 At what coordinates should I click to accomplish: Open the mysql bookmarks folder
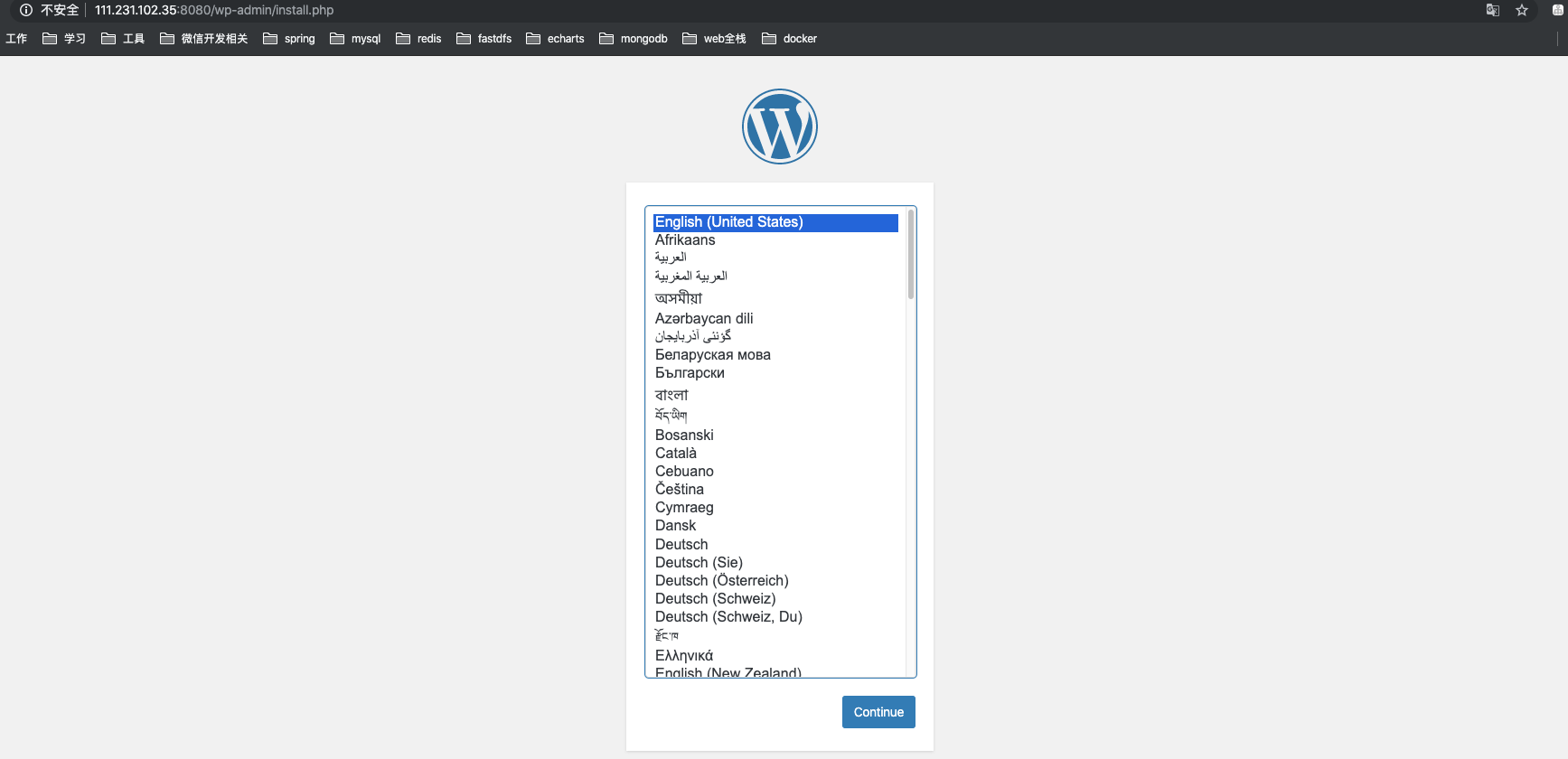tap(355, 39)
